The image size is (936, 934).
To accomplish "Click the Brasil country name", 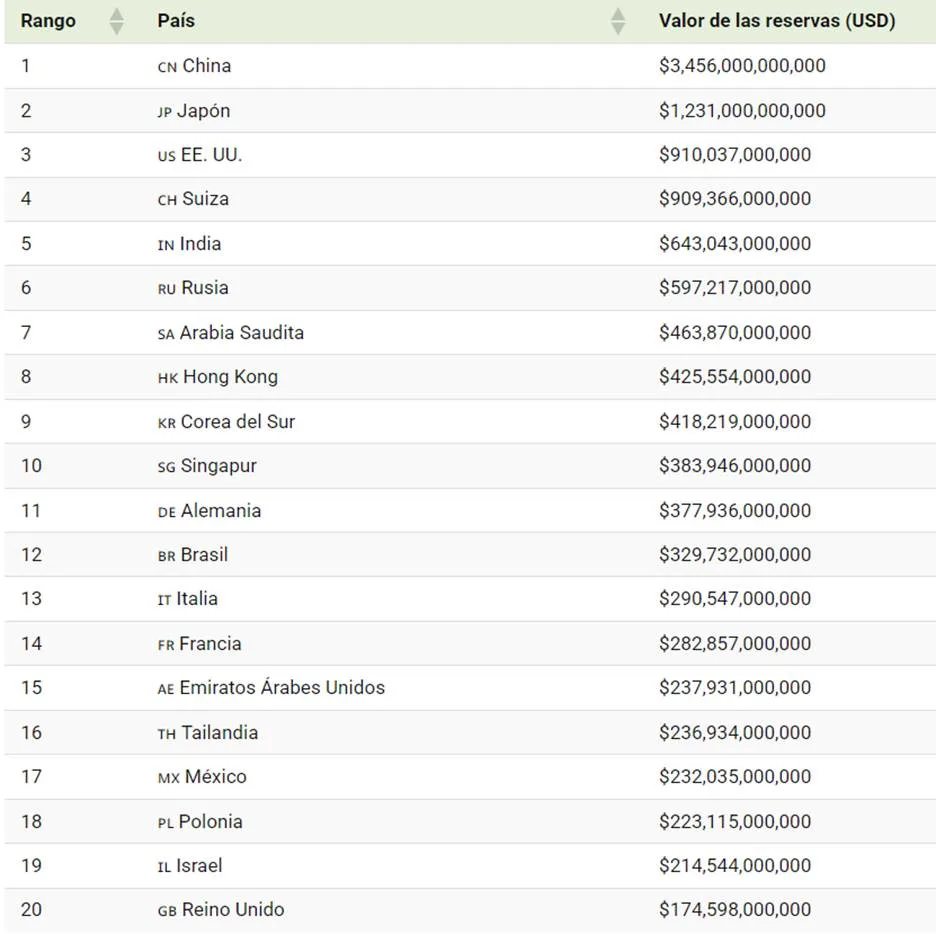I will 206,555.
